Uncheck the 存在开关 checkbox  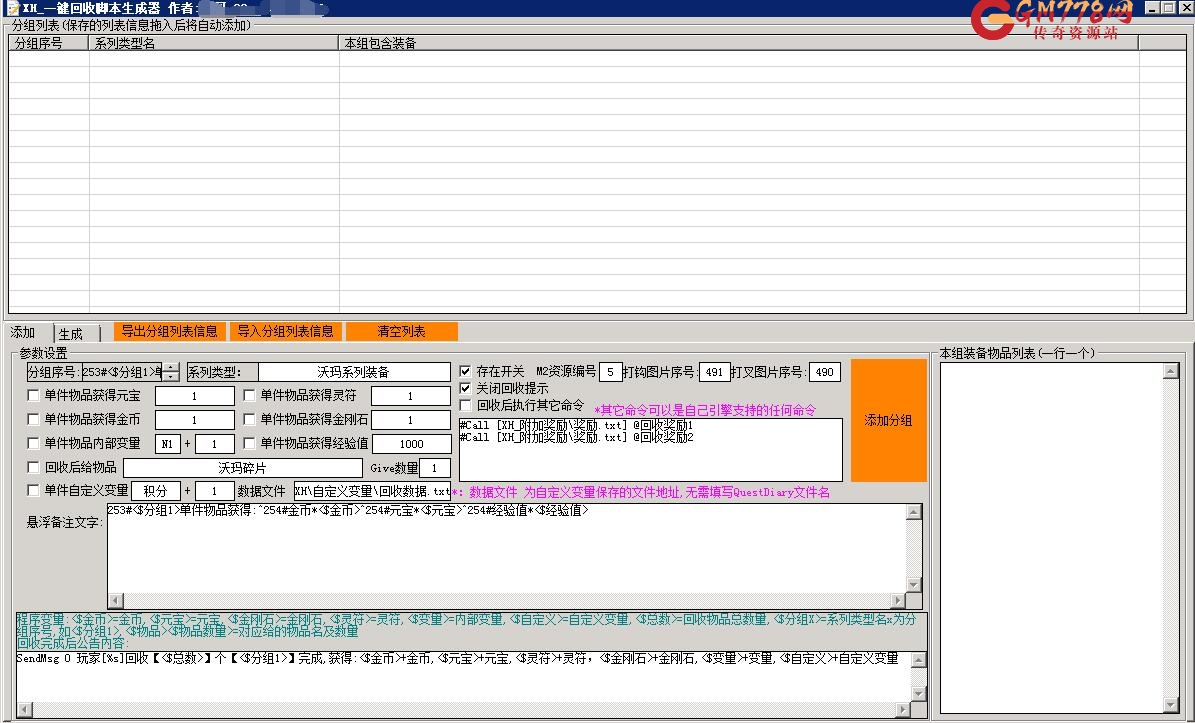[x=465, y=372]
